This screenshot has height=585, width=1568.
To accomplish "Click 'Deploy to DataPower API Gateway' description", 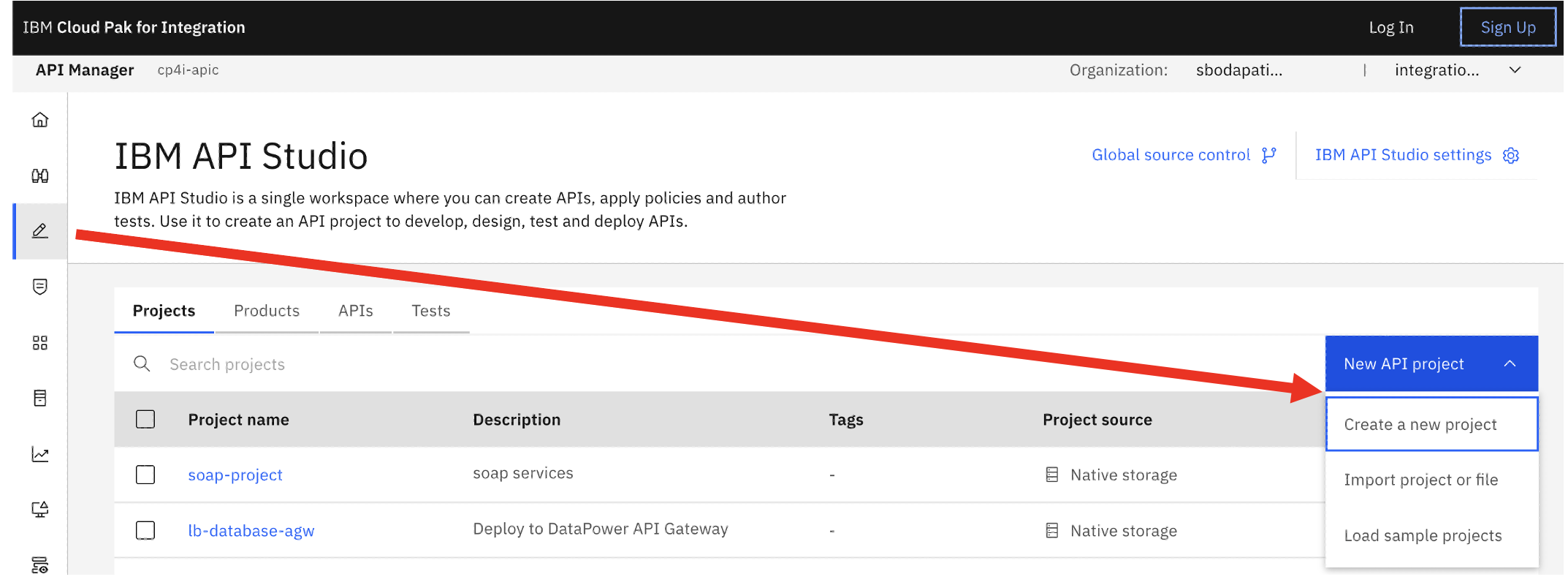I will 601,529.
